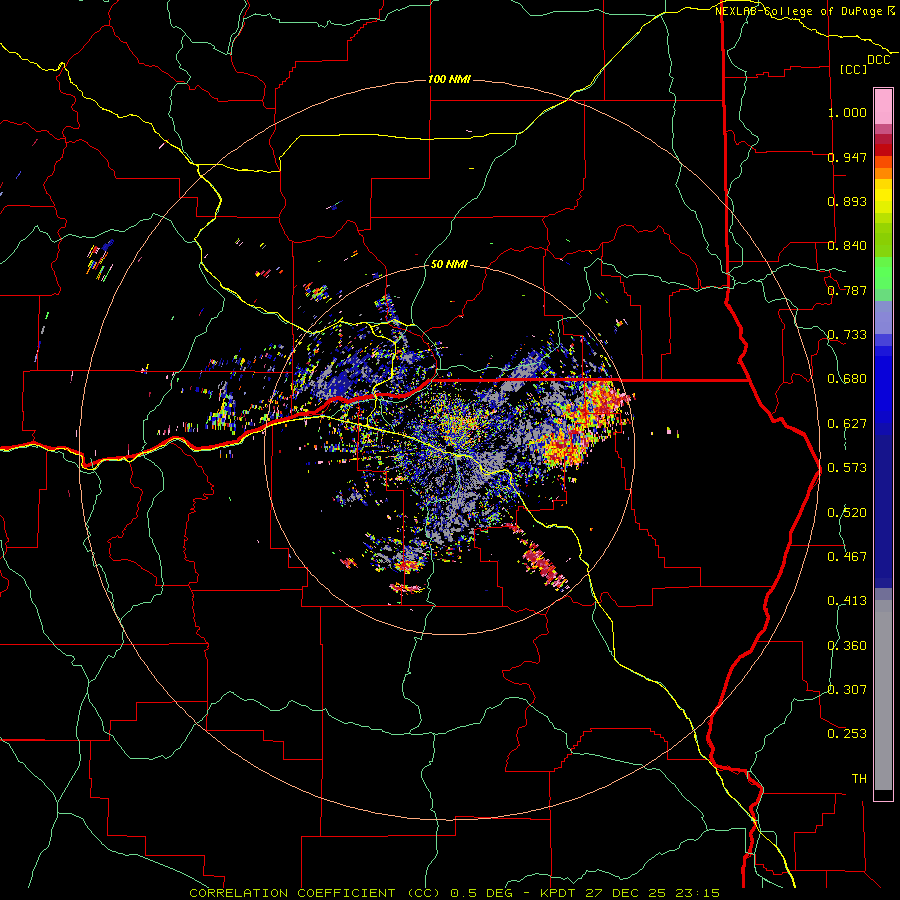Screen dimensions: 900x900
Task: Pick the dark navy color bar segment
Action: coord(883,505)
